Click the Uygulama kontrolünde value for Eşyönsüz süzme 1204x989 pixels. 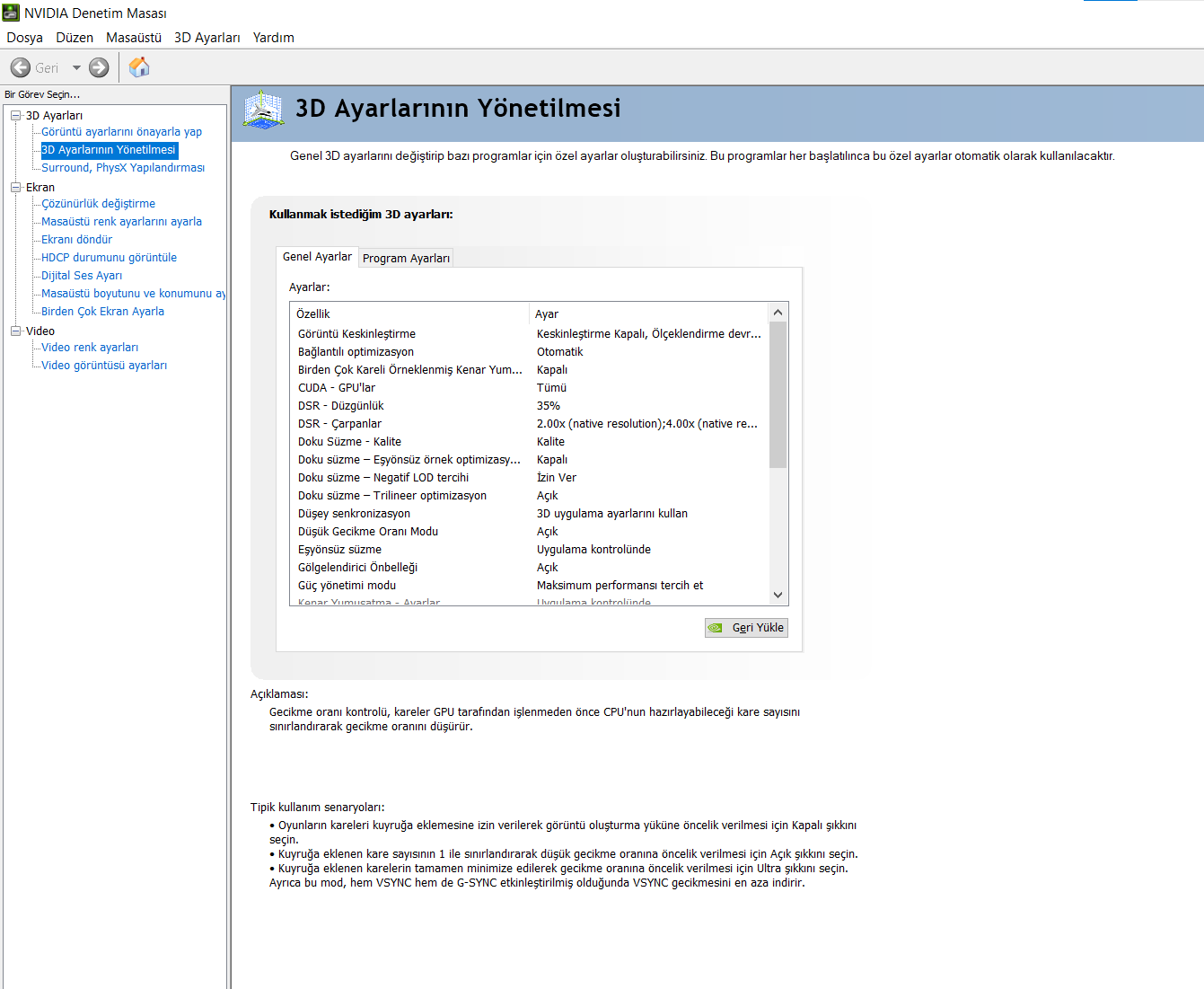click(594, 550)
